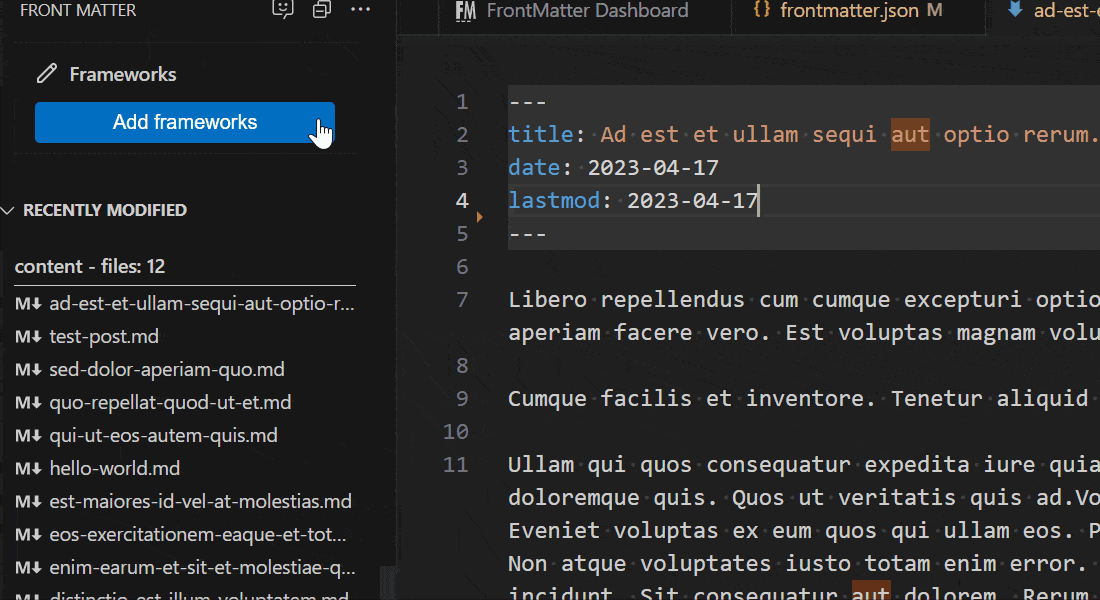Viewport: 1100px width, 600px height.
Task: Click the highlighted word 'aut' in title line
Action: coord(910,135)
